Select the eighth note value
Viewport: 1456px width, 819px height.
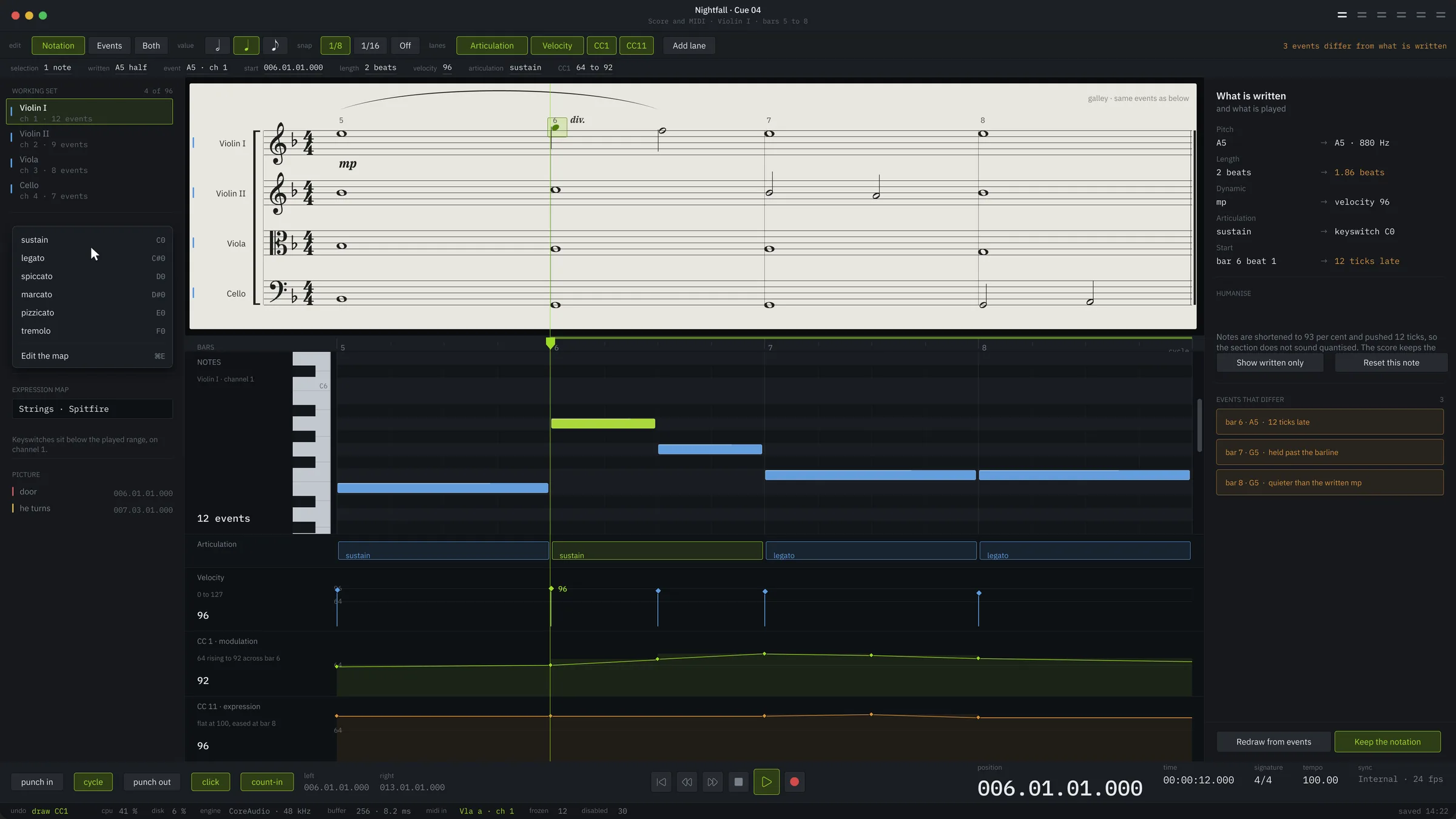click(275, 45)
